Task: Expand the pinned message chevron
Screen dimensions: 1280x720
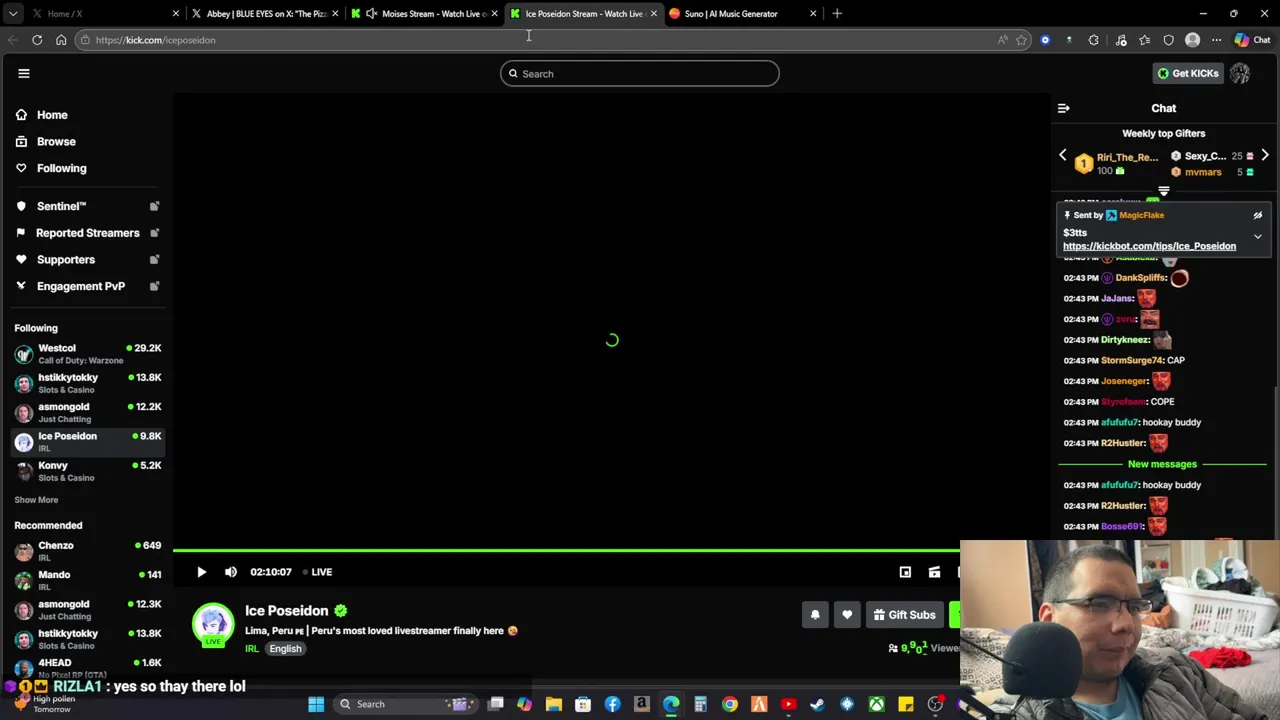Action: pos(1258,237)
